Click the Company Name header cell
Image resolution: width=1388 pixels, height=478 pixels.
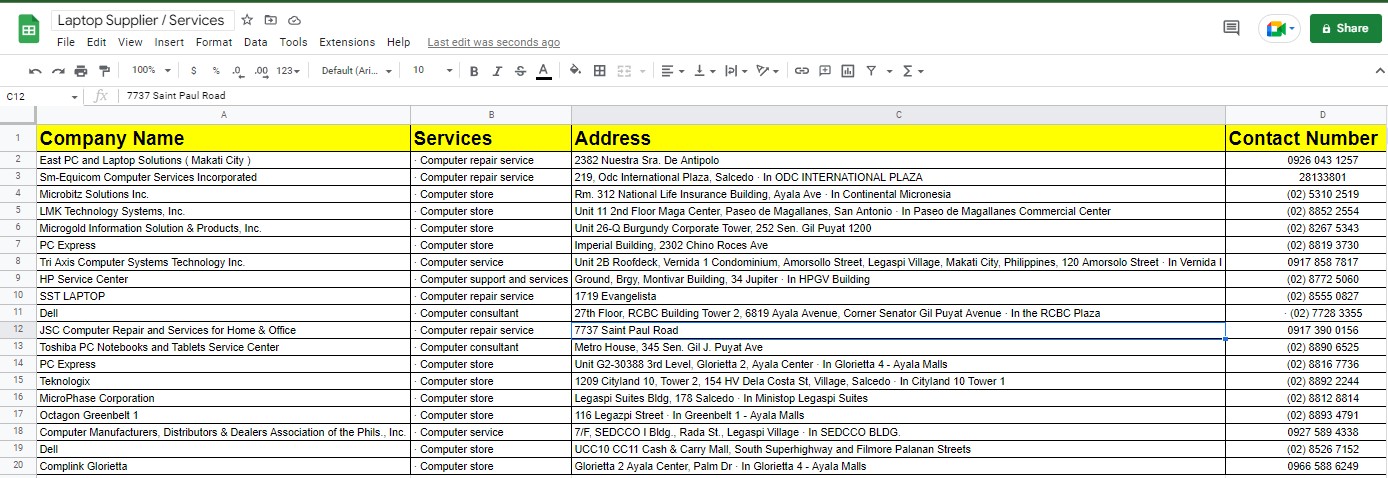pyautogui.click(x=224, y=138)
